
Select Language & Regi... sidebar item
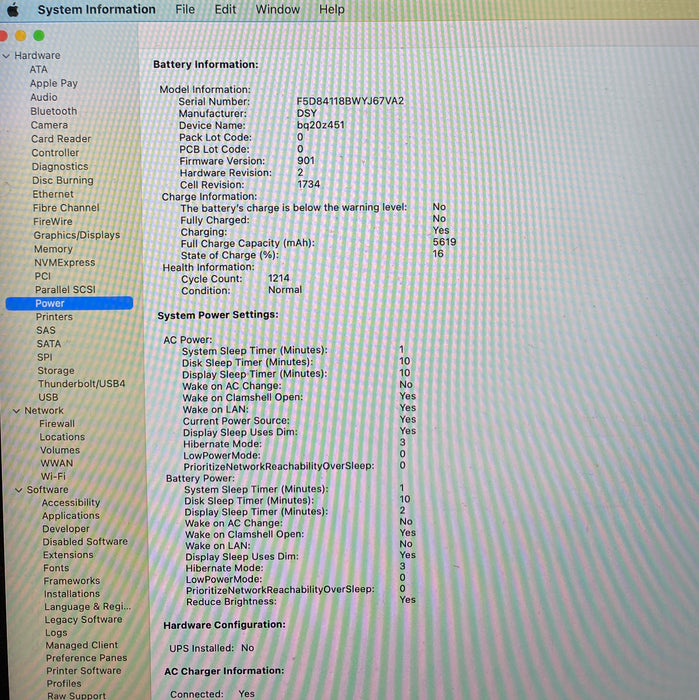87,607
